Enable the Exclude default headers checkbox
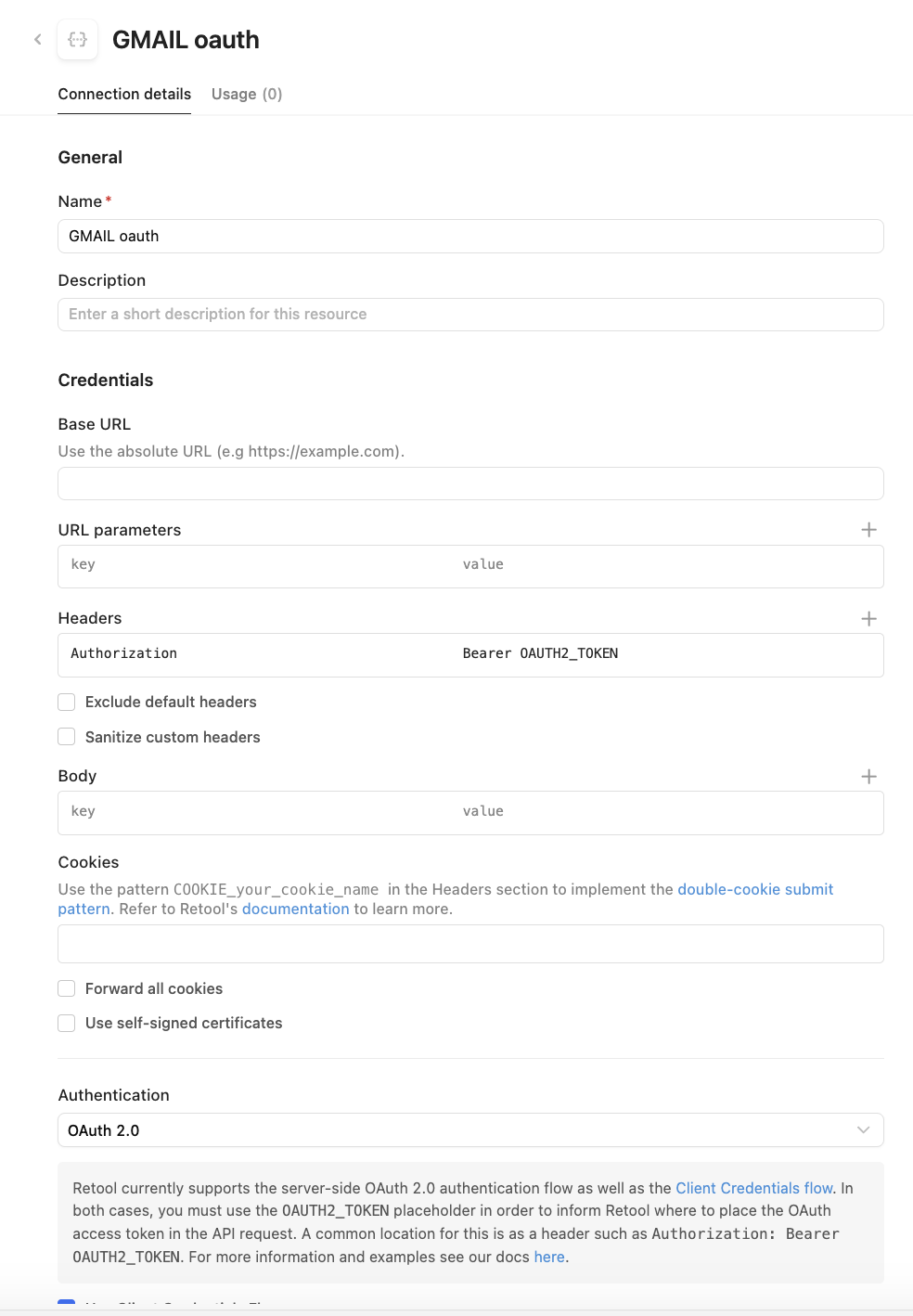This screenshot has height=1316, width=913. pyautogui.click(x=66, y=702)
